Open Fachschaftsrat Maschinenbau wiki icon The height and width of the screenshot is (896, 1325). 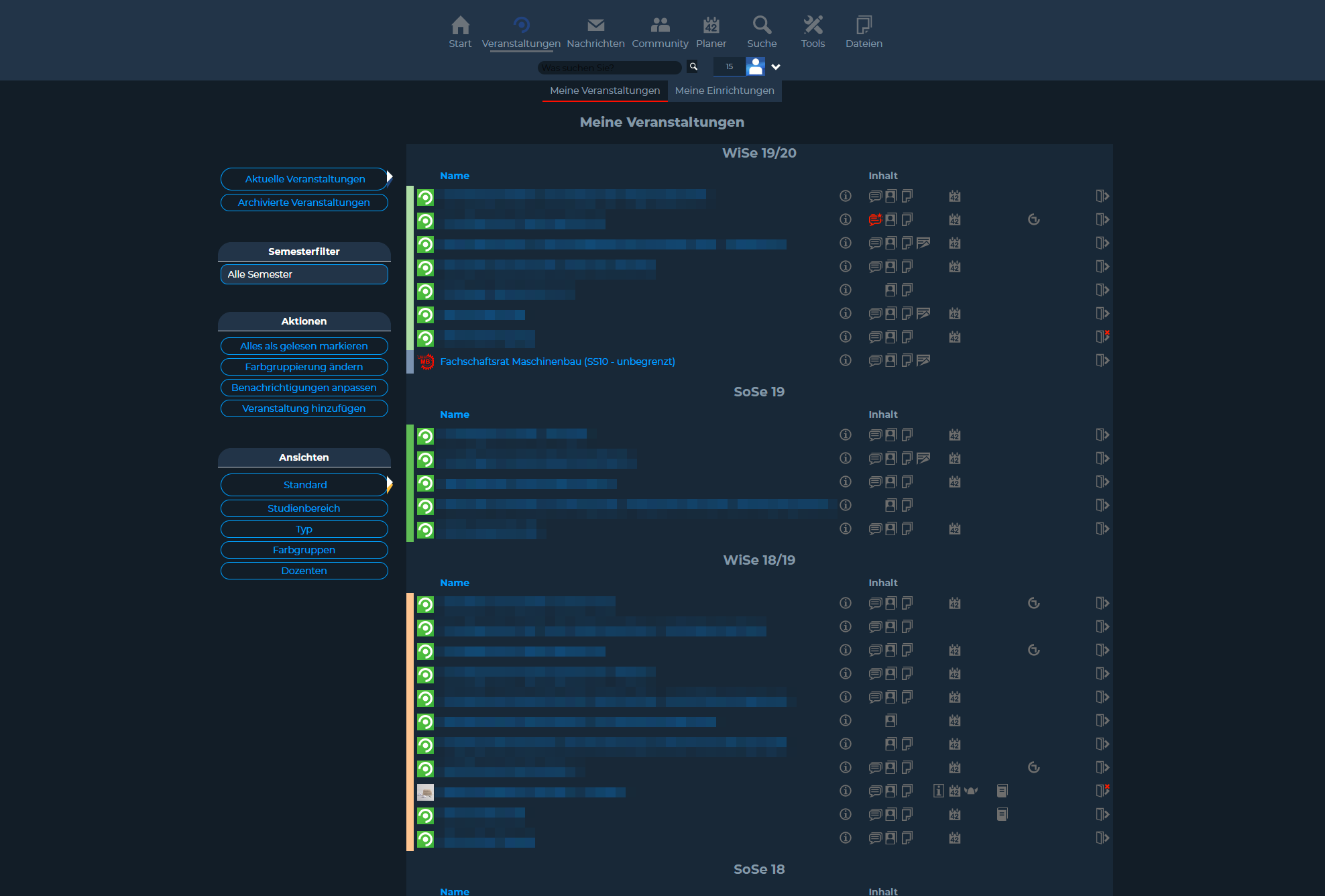pos(923,361)
